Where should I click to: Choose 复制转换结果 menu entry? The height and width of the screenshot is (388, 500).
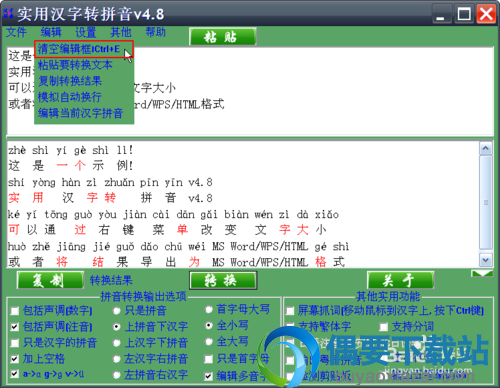pos(84,81)
